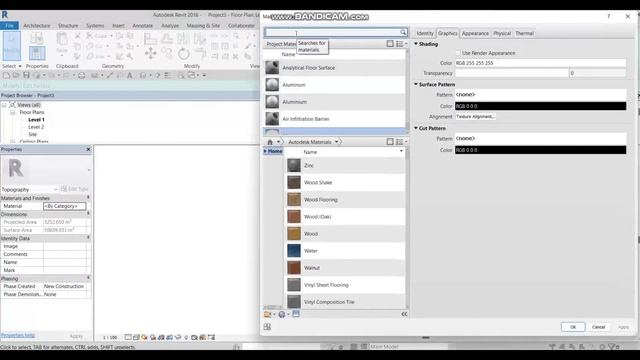Click the library folder icon at the bottom of the Material Browser
Viewport: 640px width, 360px height.
(268, 314)
